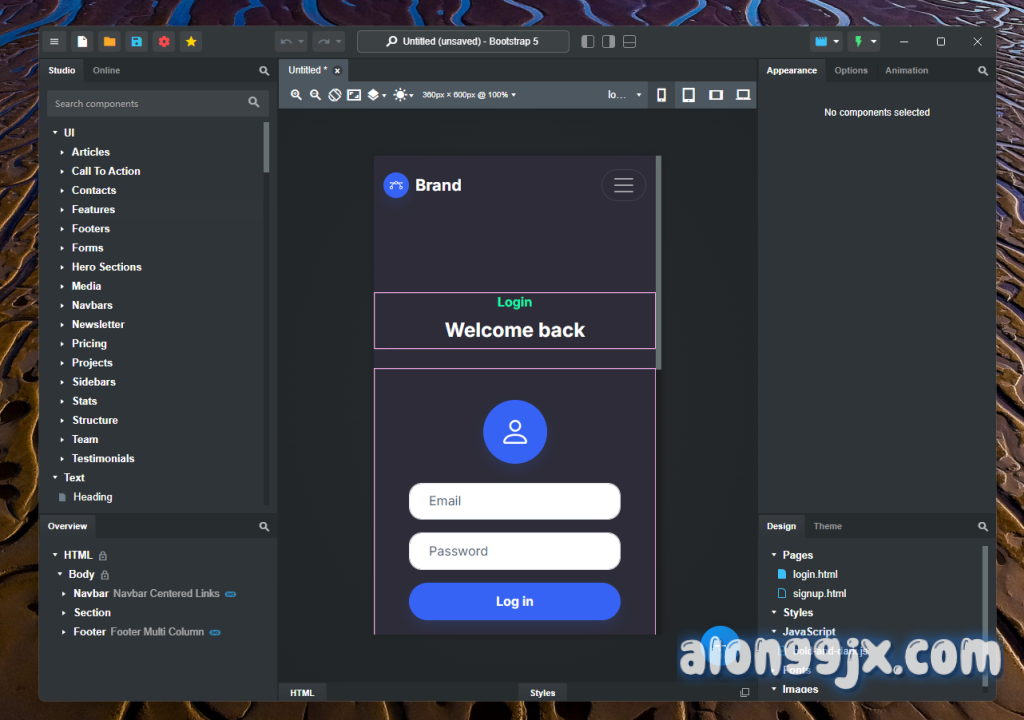
Task: Click the blue Log in button
Action: click(x=514, y=601)
